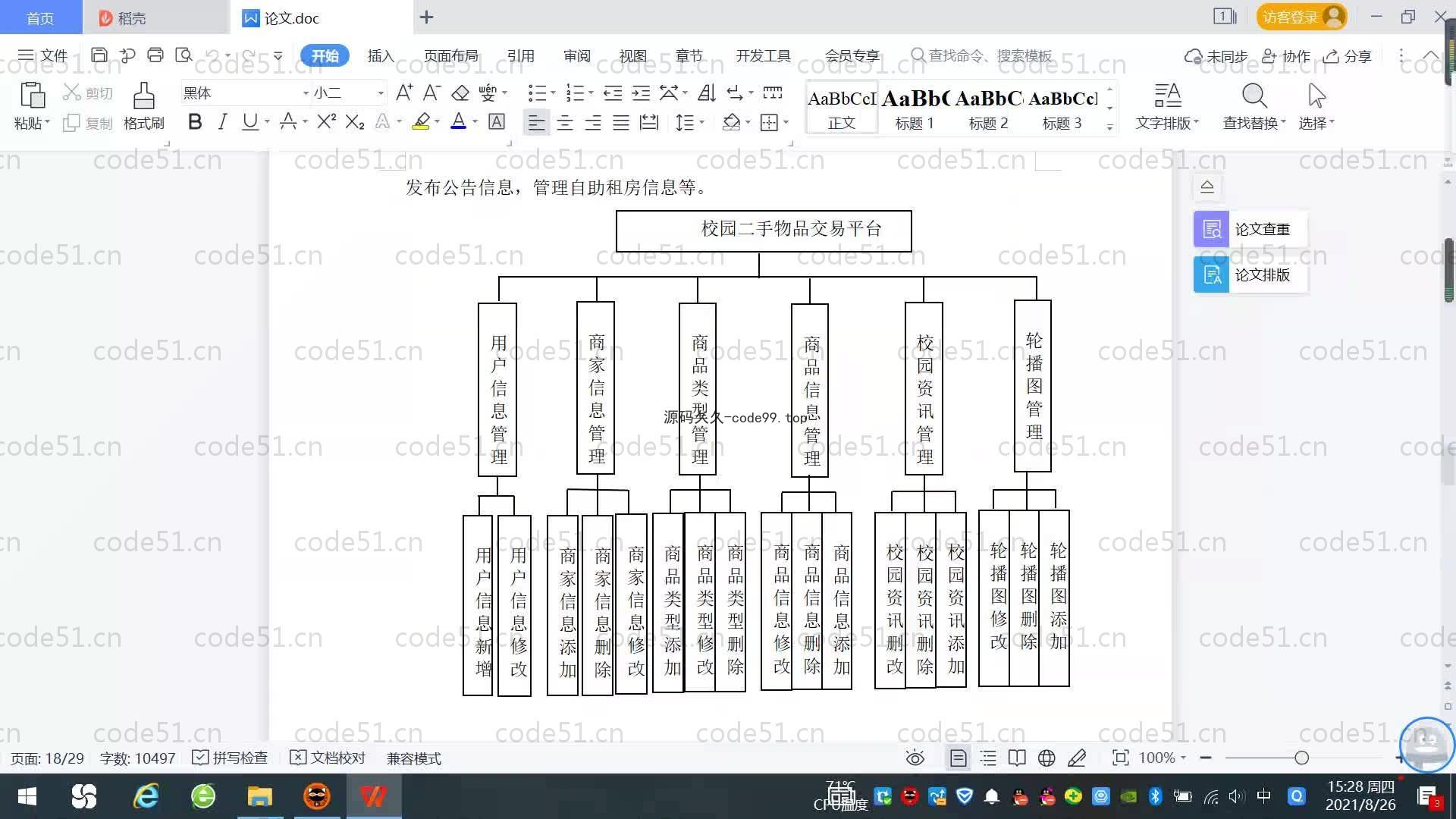This screenshot has height=819, width=1456.
Task: Toggle underline formatting
Action: coord(249,121)
